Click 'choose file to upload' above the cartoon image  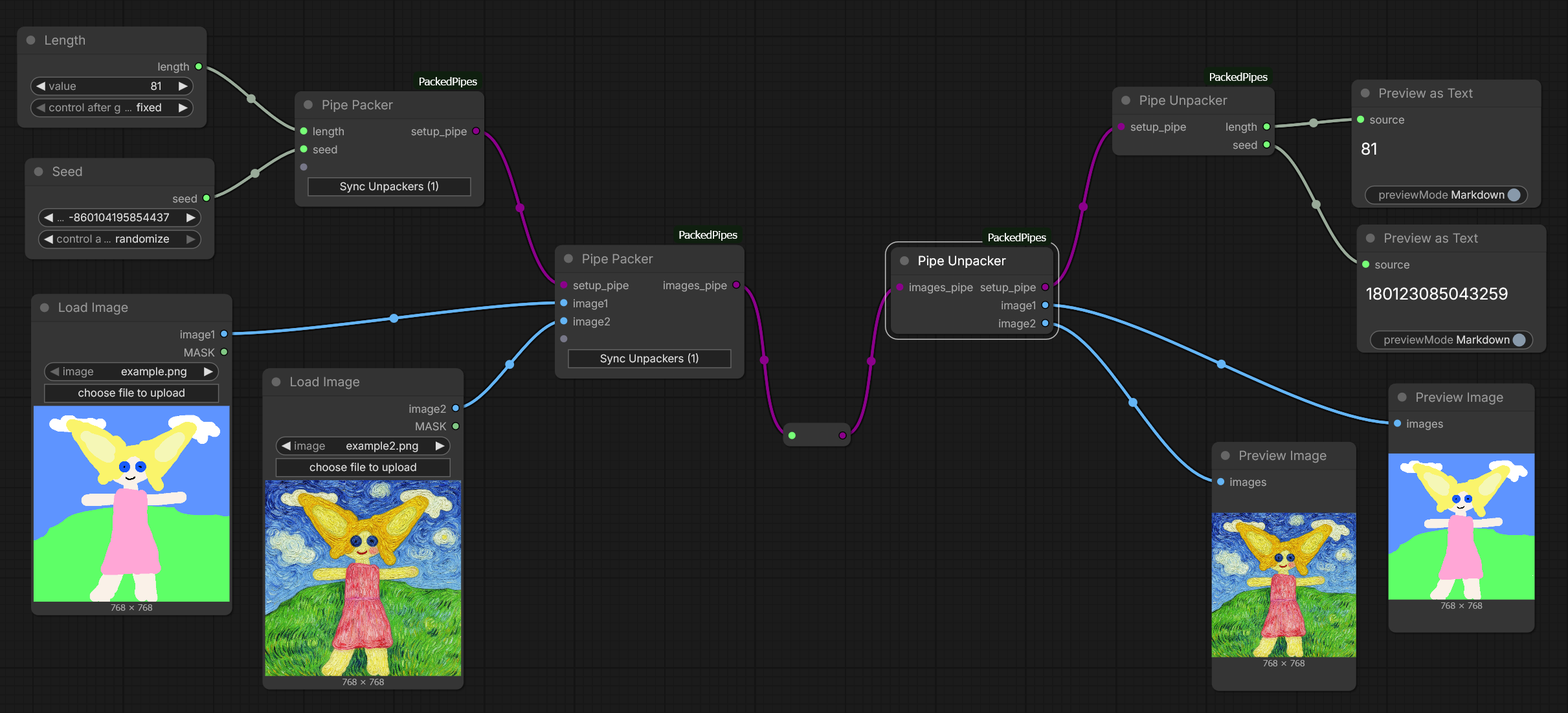(x=131, y=393)
